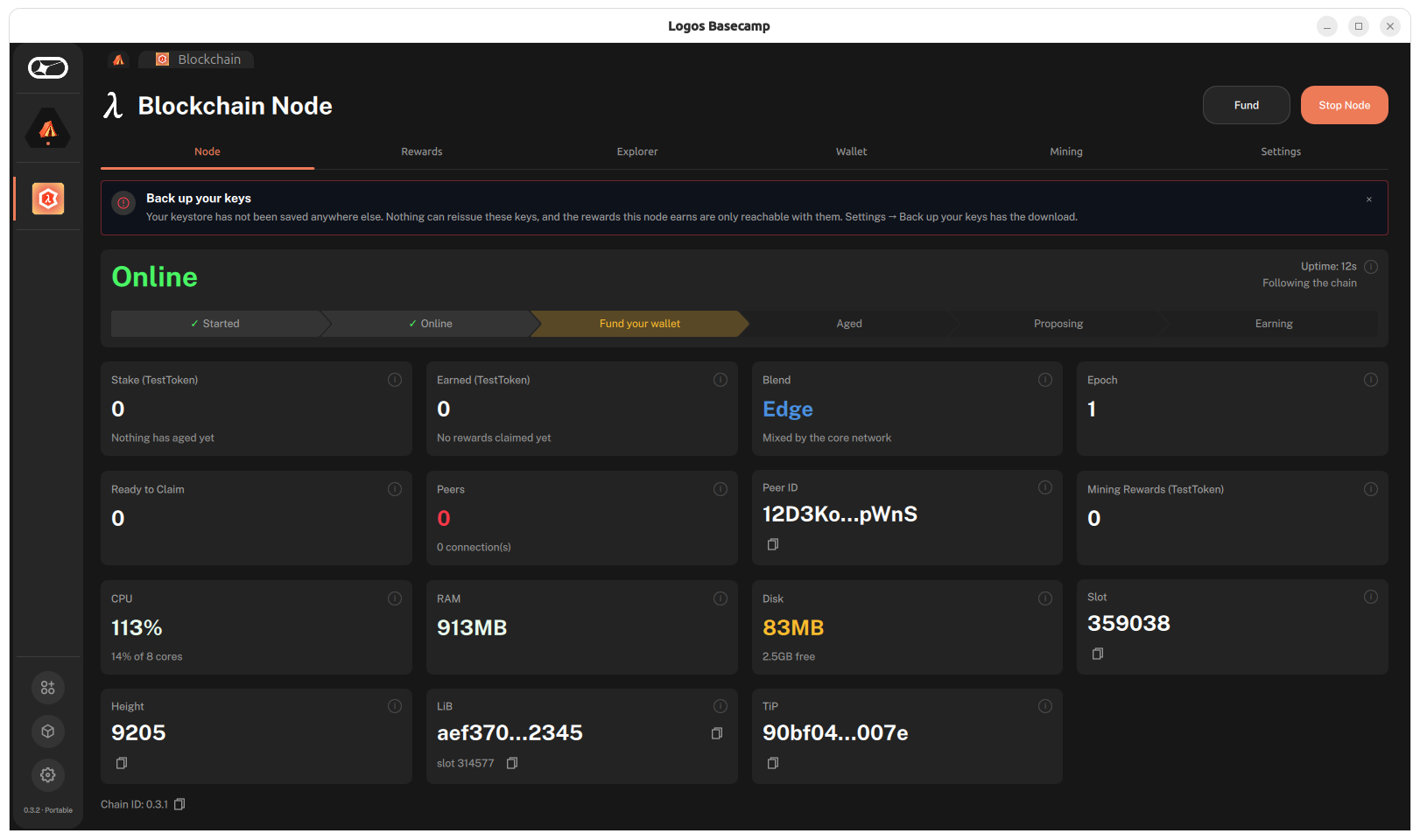Show info for Mining Rewards card
Viewport: 1420px width, 840px height.
[1371, 489]
